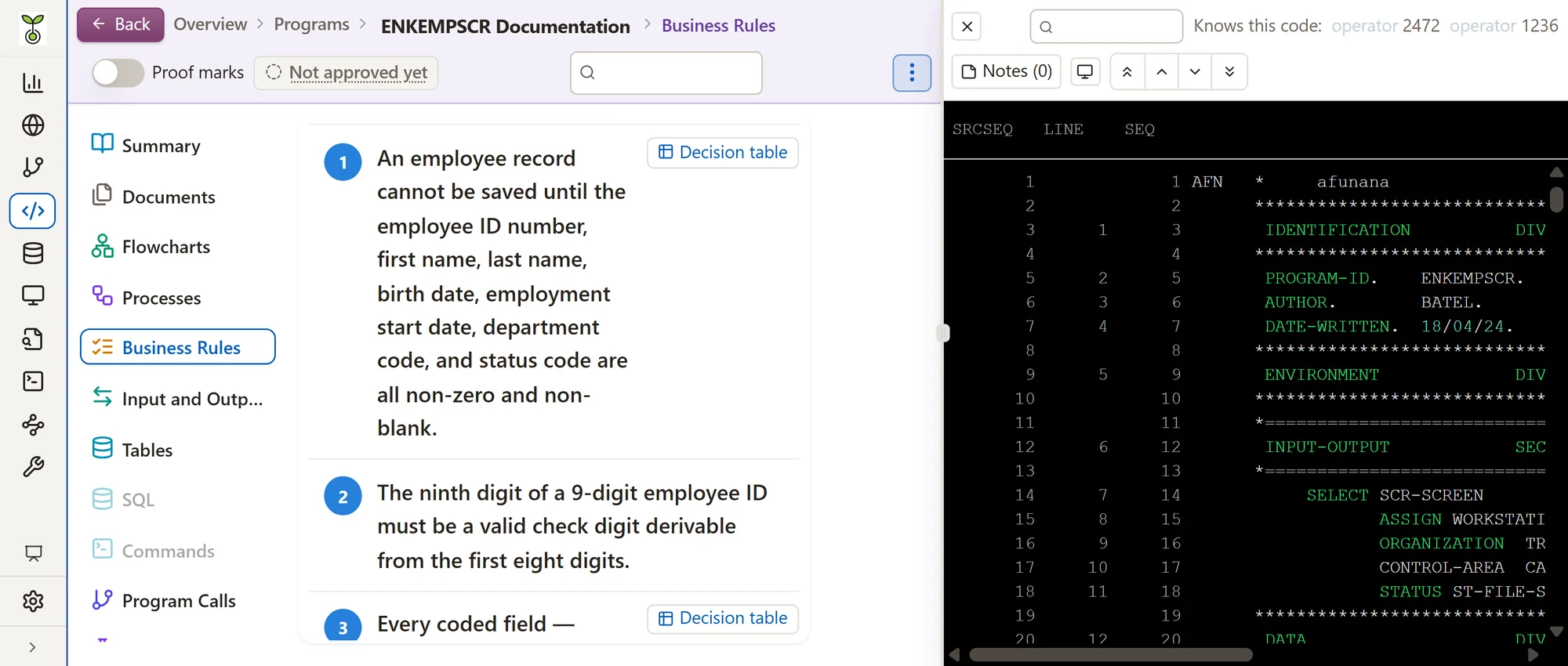Open the presentation board sidebar icon

coord(33,553)
